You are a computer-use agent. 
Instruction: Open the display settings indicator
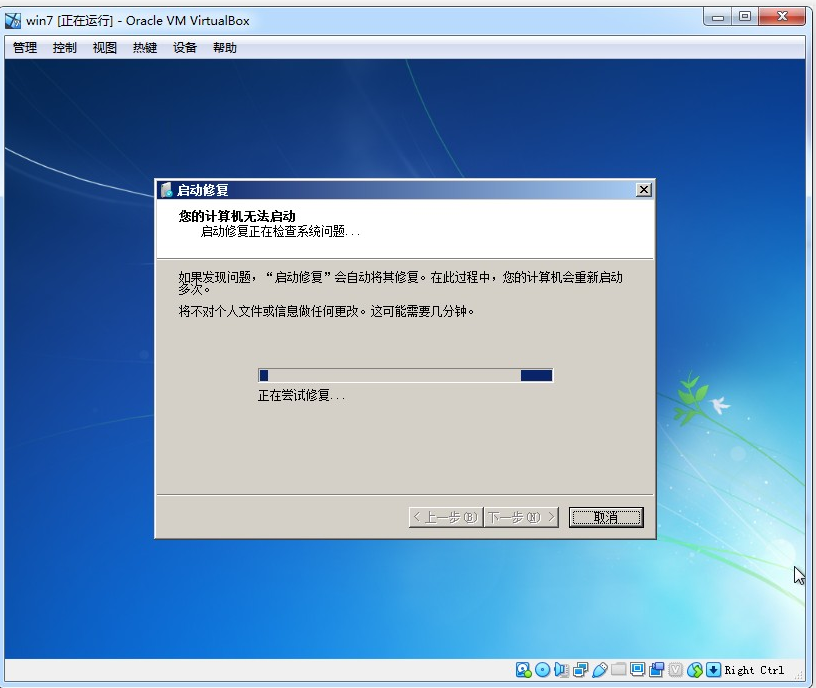point(638,669)
